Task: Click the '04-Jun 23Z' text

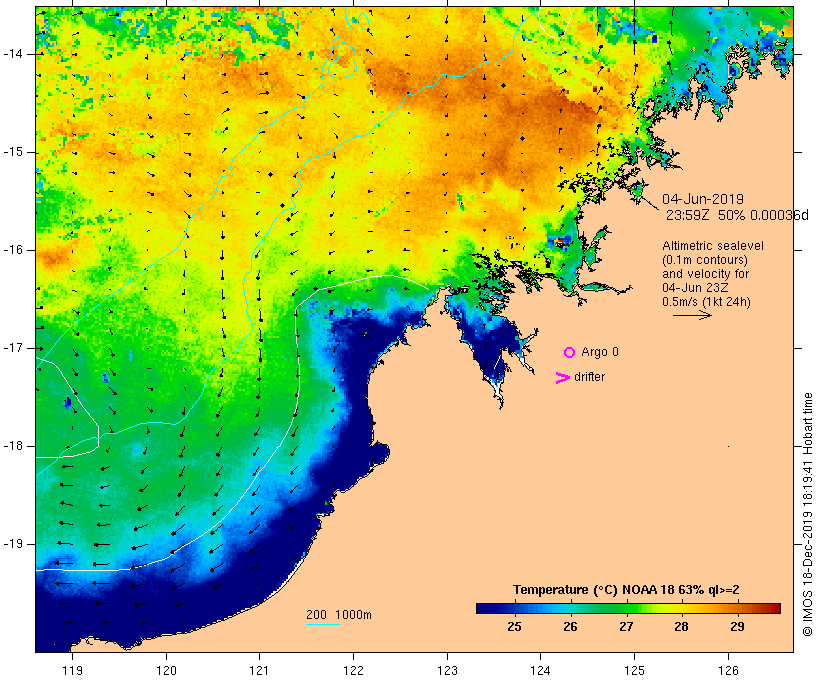Action: tap(695, 288)
